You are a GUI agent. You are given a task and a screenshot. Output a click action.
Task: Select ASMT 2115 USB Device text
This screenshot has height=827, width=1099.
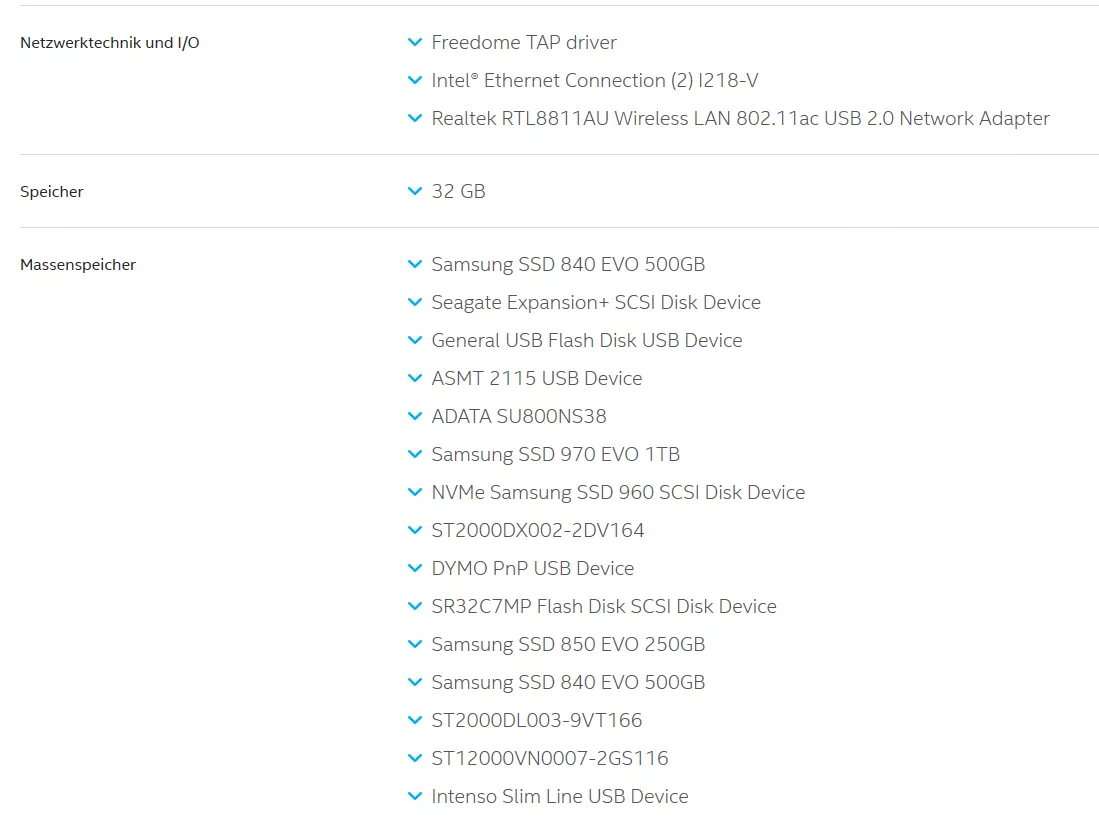(537, 378)
